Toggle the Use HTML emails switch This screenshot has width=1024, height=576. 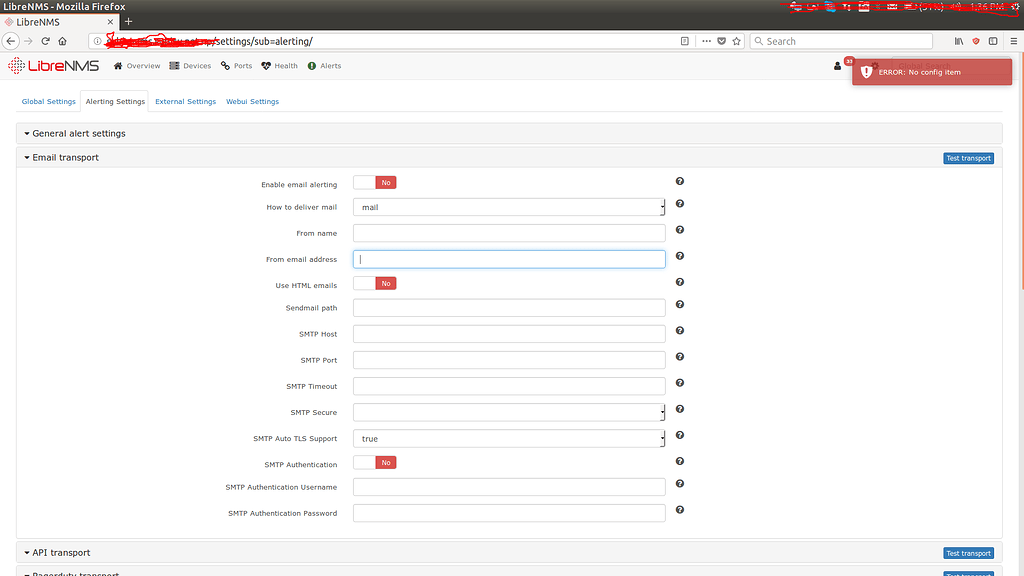point(375,284)
